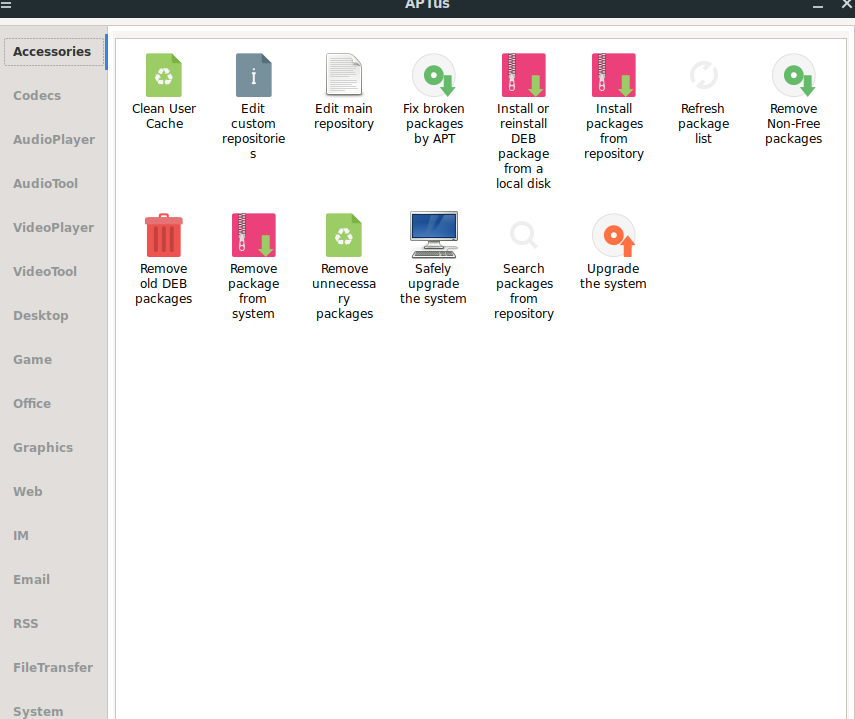855x719 pixels.
Task: Launch Edit custom repositories
Action: [x=254, y=75]
